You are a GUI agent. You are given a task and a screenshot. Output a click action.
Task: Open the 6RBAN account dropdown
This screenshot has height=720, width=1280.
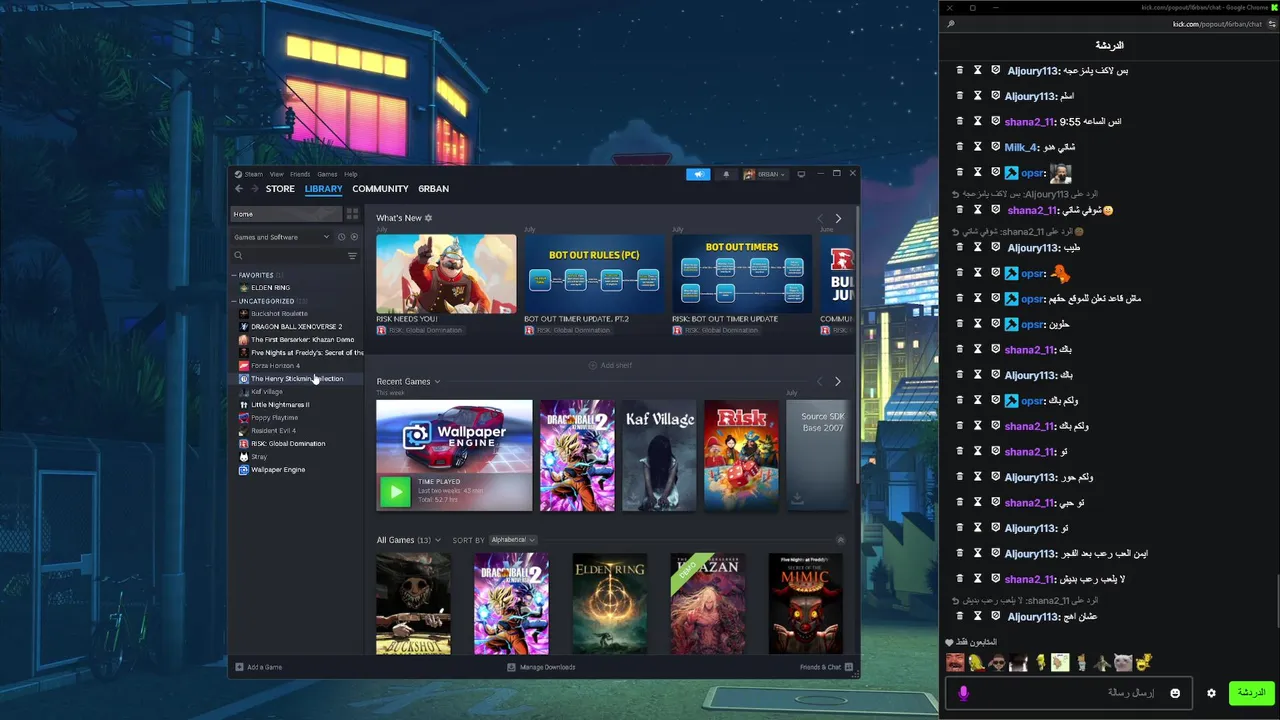pyautogui.click(x=764, y=174)
